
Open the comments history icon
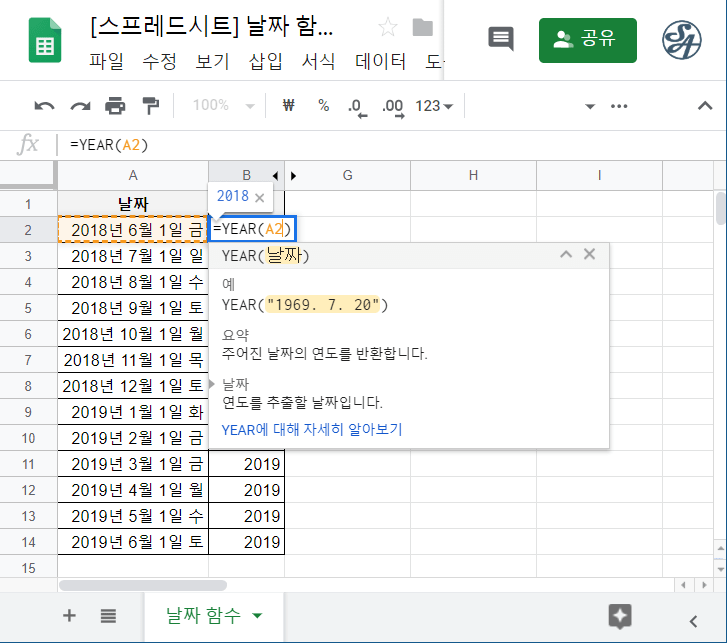coord(500,39)
